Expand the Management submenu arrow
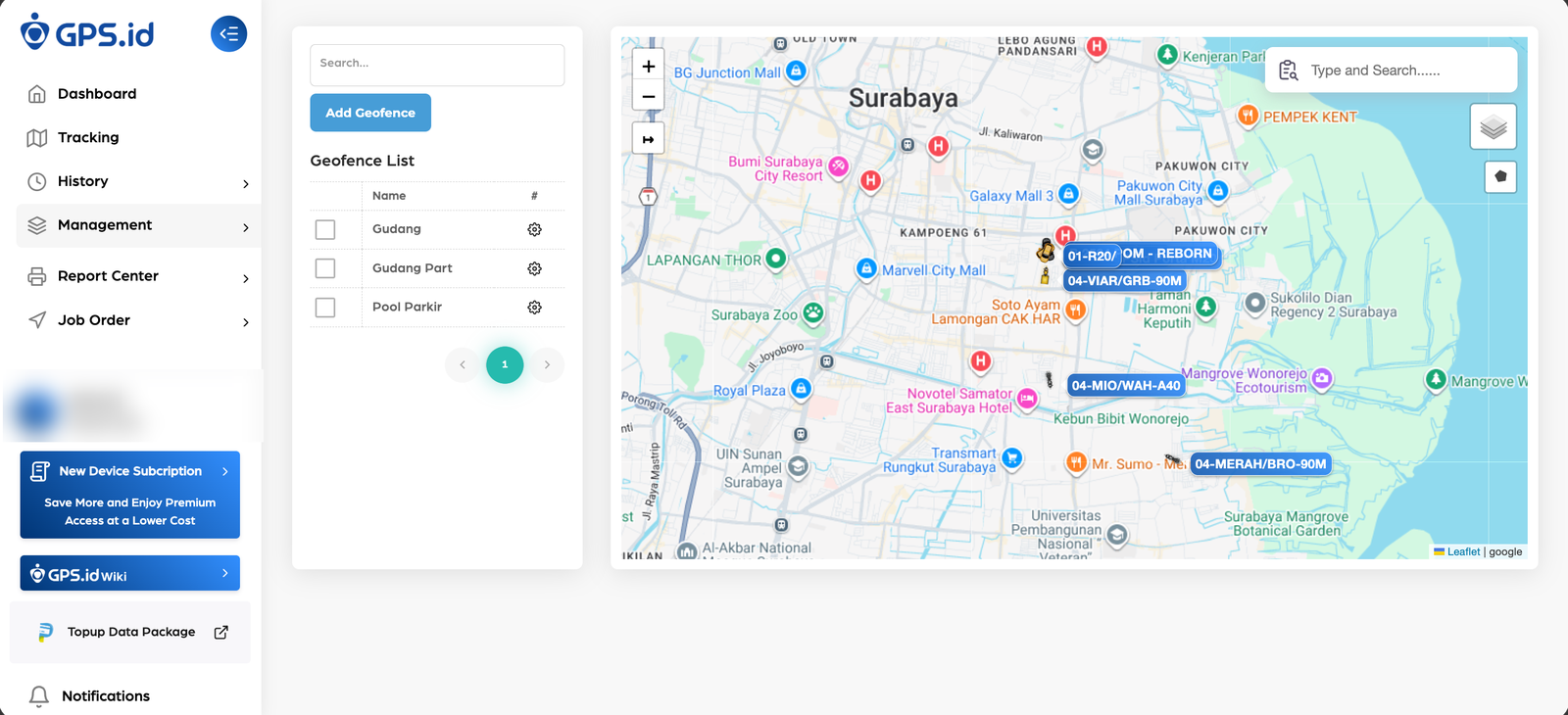The image size is (1568, 715). (246, 227)
